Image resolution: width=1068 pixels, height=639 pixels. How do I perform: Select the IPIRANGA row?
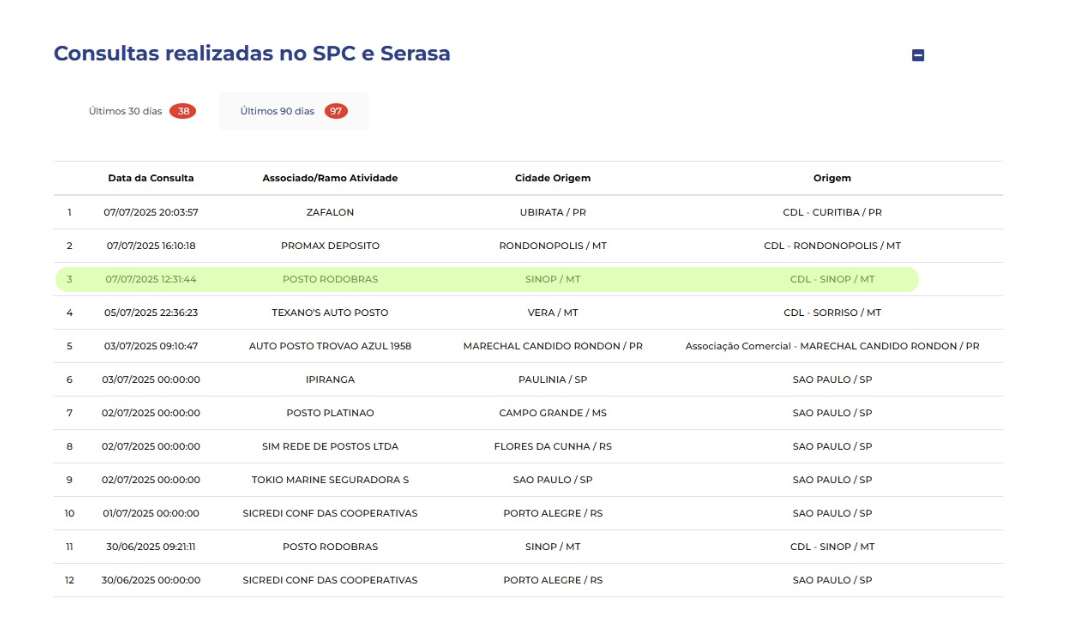(x=528, y=379)
